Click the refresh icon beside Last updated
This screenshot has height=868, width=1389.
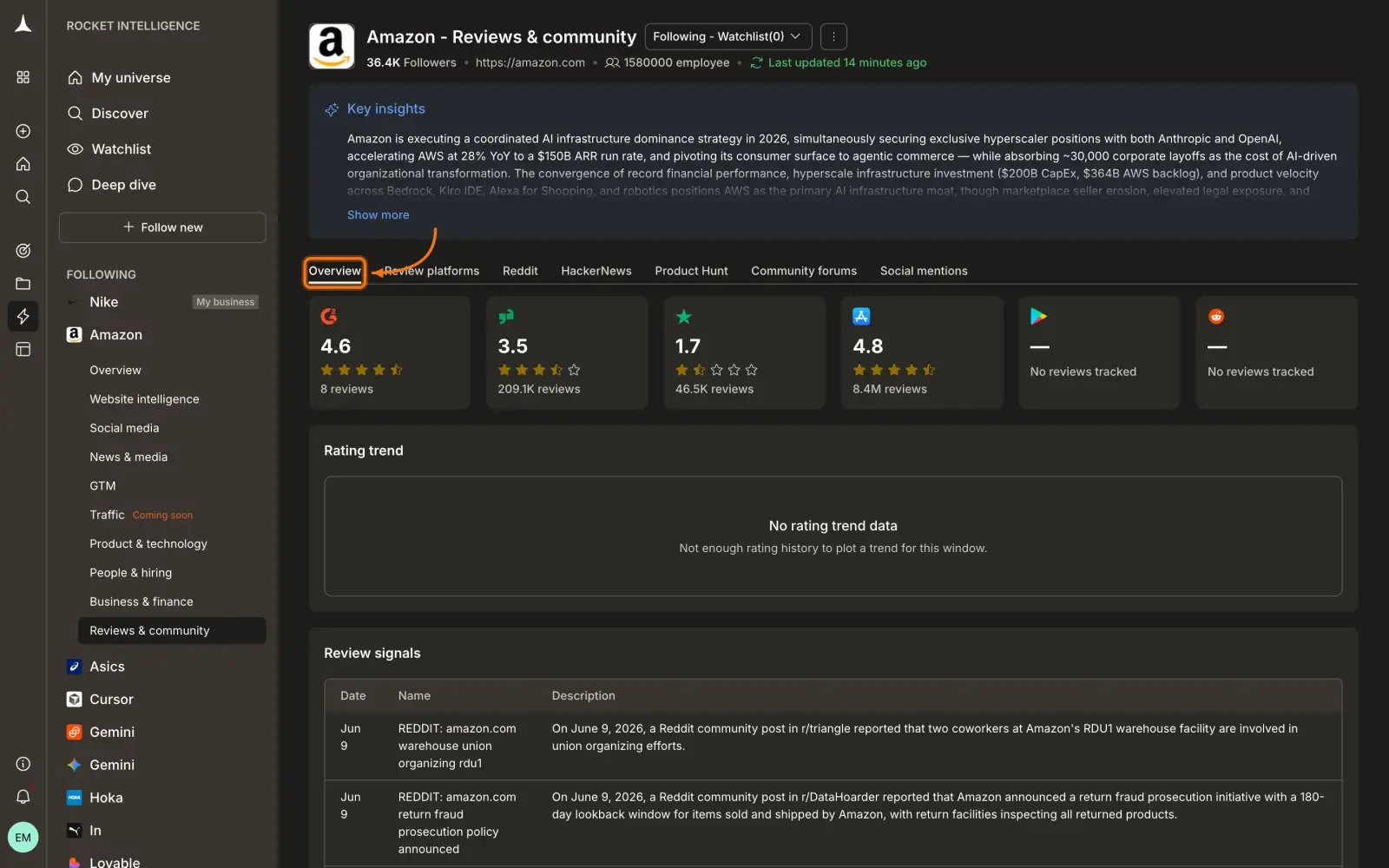tap(756, 62)
